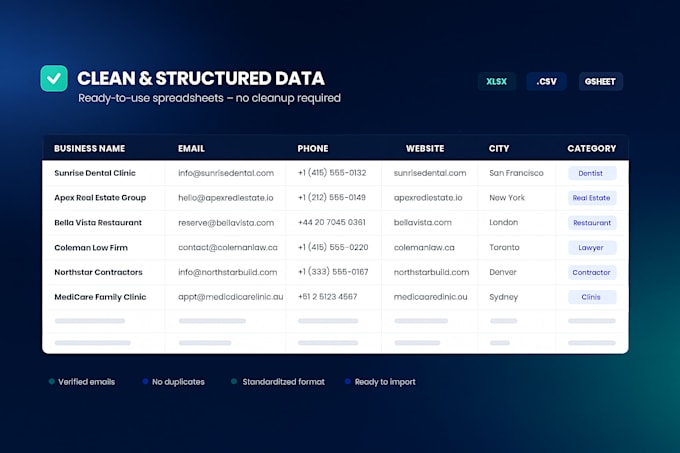Screen dimensions: 680x453
Task: Click the PHONE column header
Action: tap(313, 148)
